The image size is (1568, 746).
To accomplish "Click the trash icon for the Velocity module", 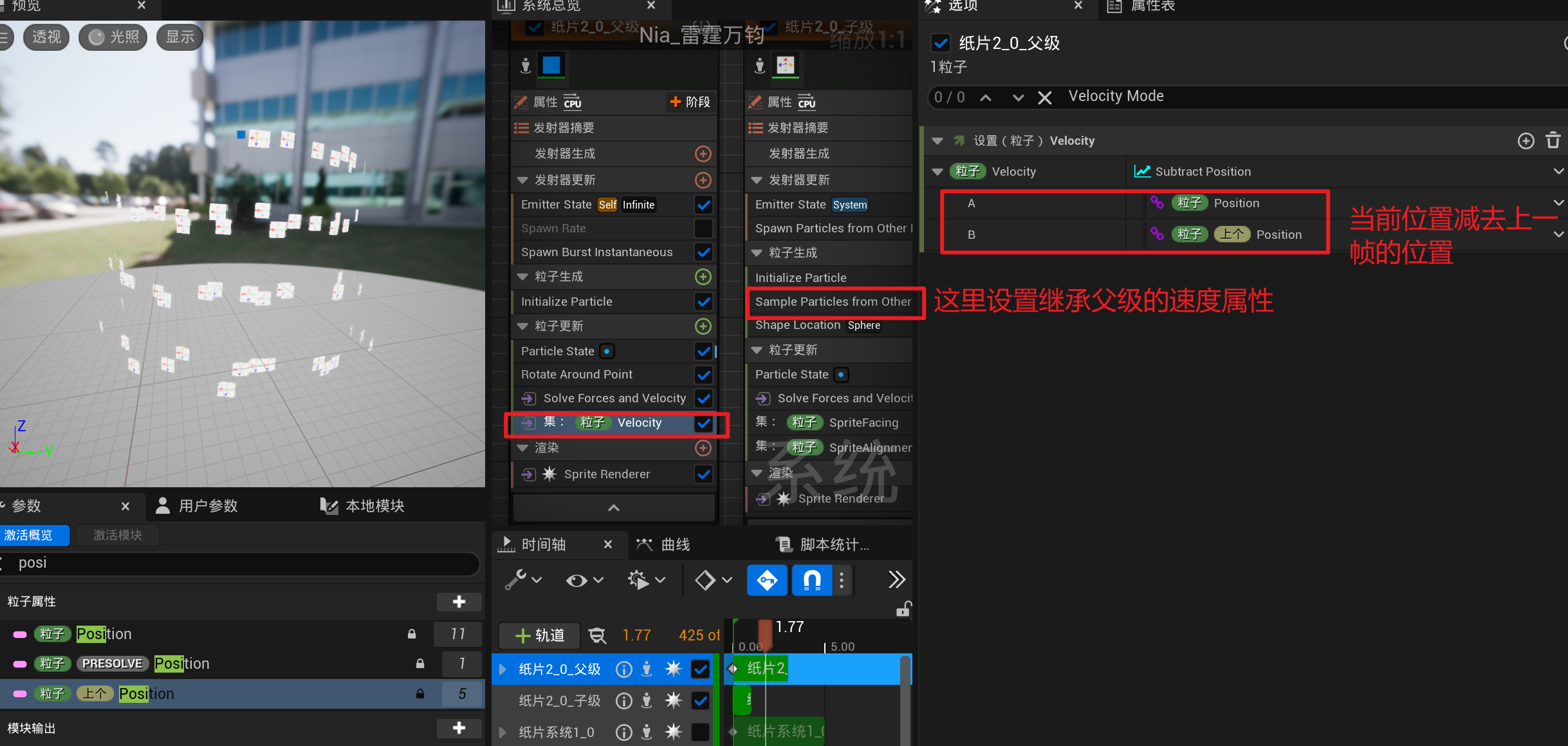I will (x=1553, y=140).
